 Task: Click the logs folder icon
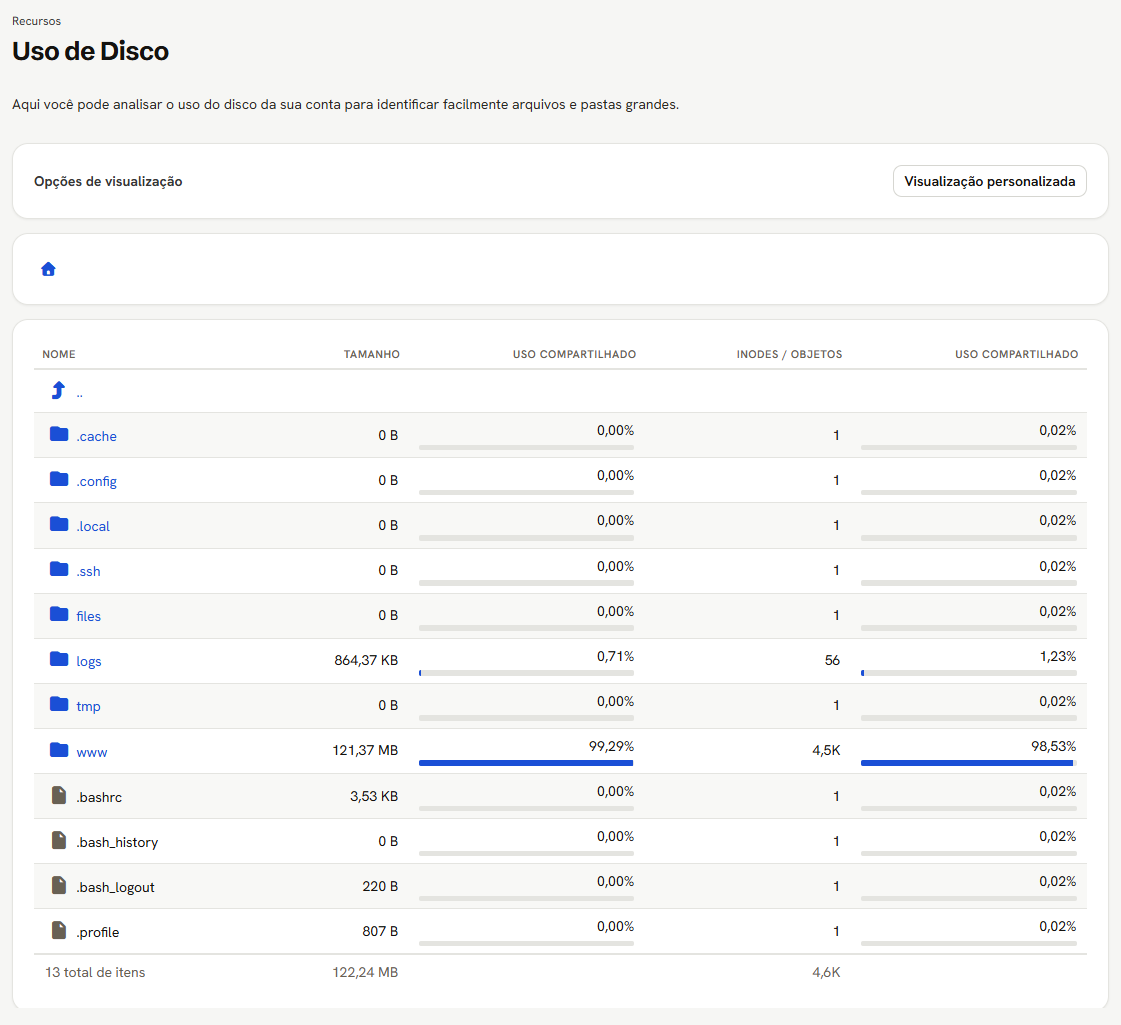click(59, 660)
